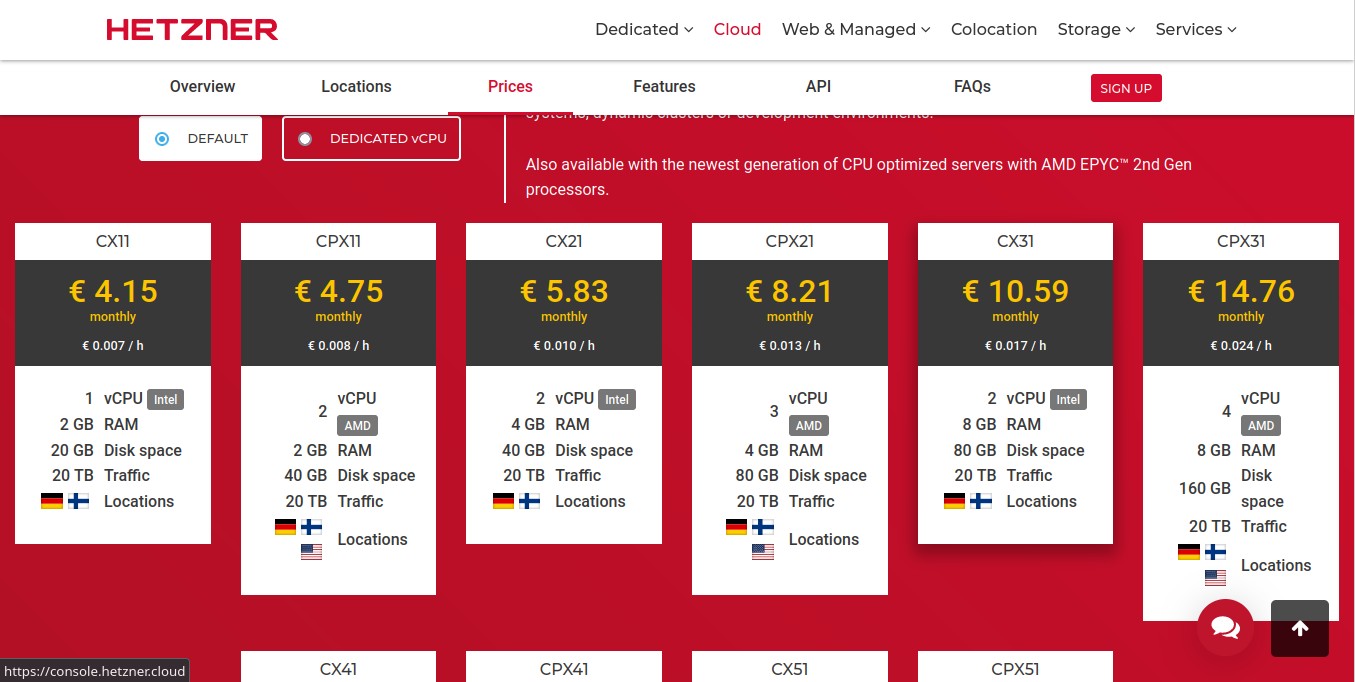1355x682 pixels.
Task: Click the German flag in CPX21 card
Action: (x=737, y=527)
